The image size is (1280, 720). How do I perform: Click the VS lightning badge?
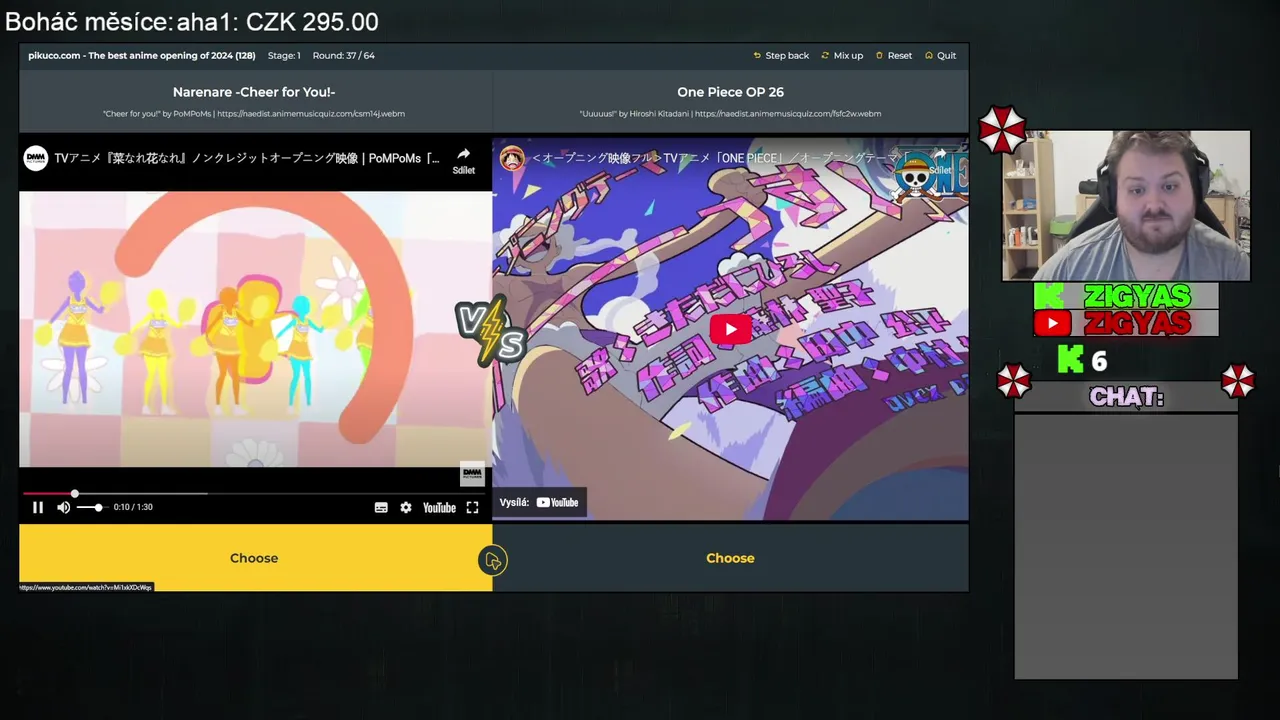click(491, 330)
